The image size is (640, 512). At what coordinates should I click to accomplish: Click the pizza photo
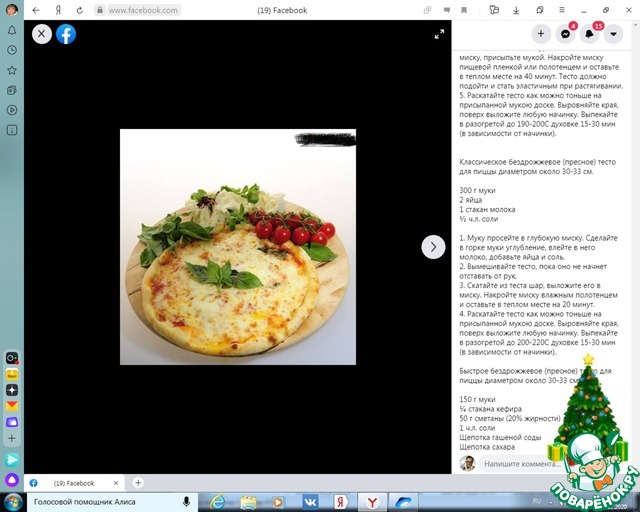click(238, 246)
